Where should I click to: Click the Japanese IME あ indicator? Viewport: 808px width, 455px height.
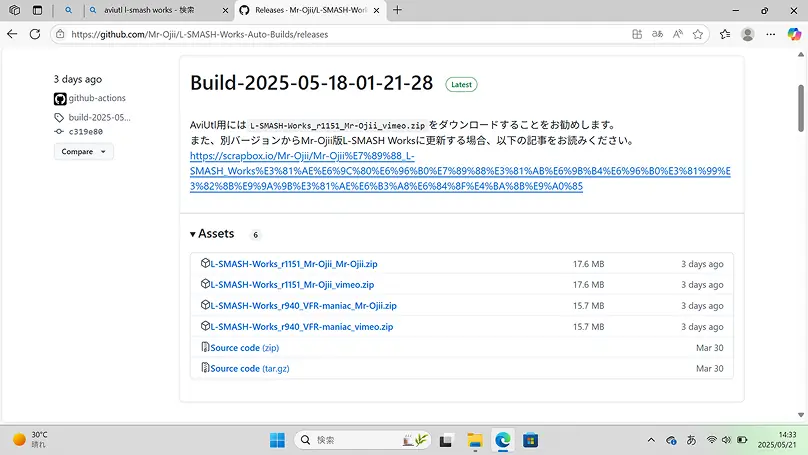coord(692,440)
